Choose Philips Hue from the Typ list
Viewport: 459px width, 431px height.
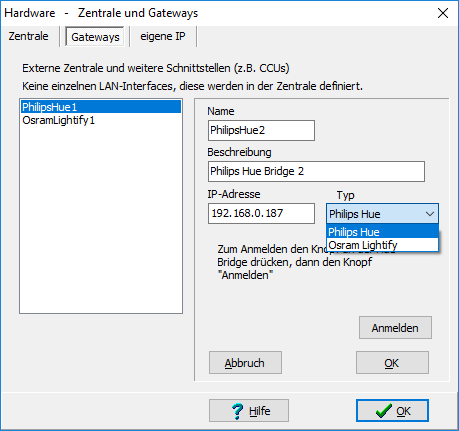click(x=382, y=232)
